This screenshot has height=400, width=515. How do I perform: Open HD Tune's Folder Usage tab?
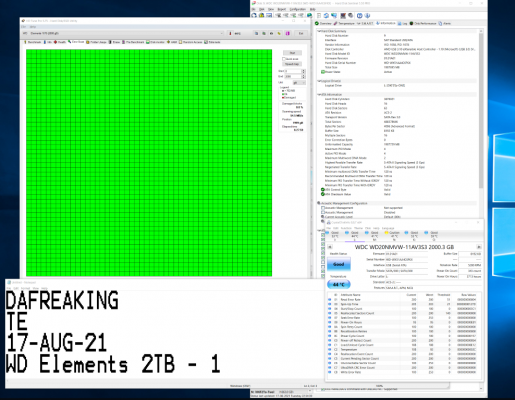click(x=97, y=42)
